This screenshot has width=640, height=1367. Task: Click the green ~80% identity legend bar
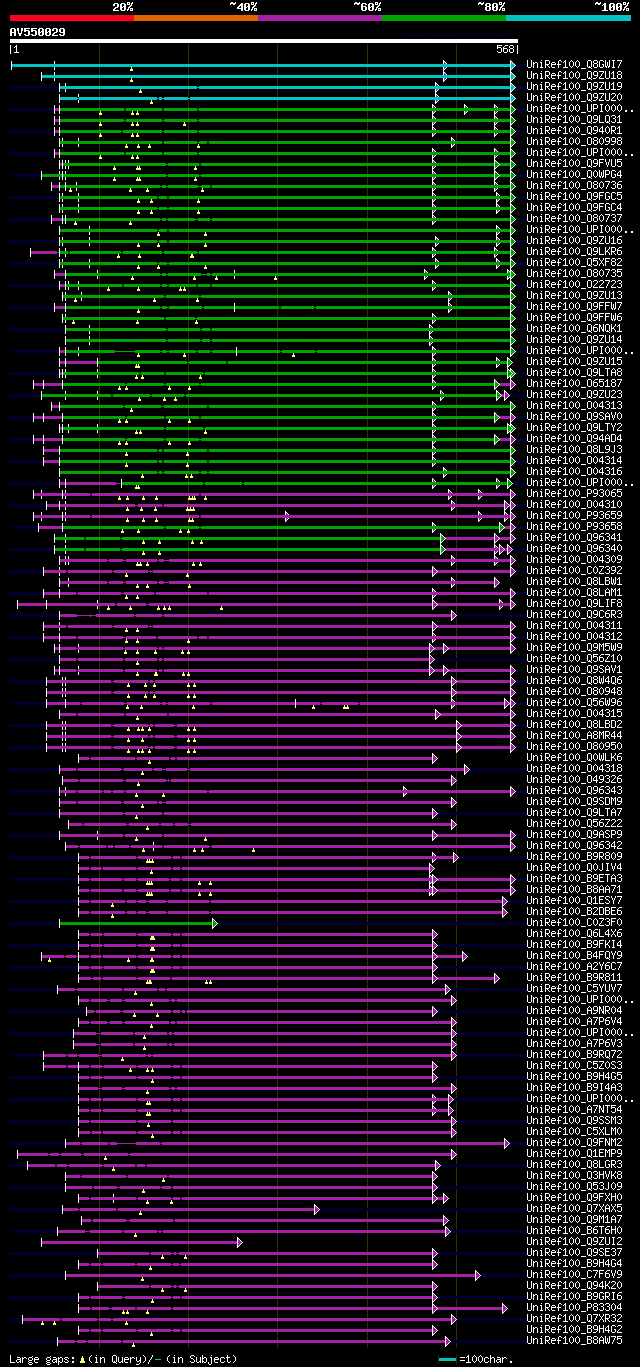[444, 18]
